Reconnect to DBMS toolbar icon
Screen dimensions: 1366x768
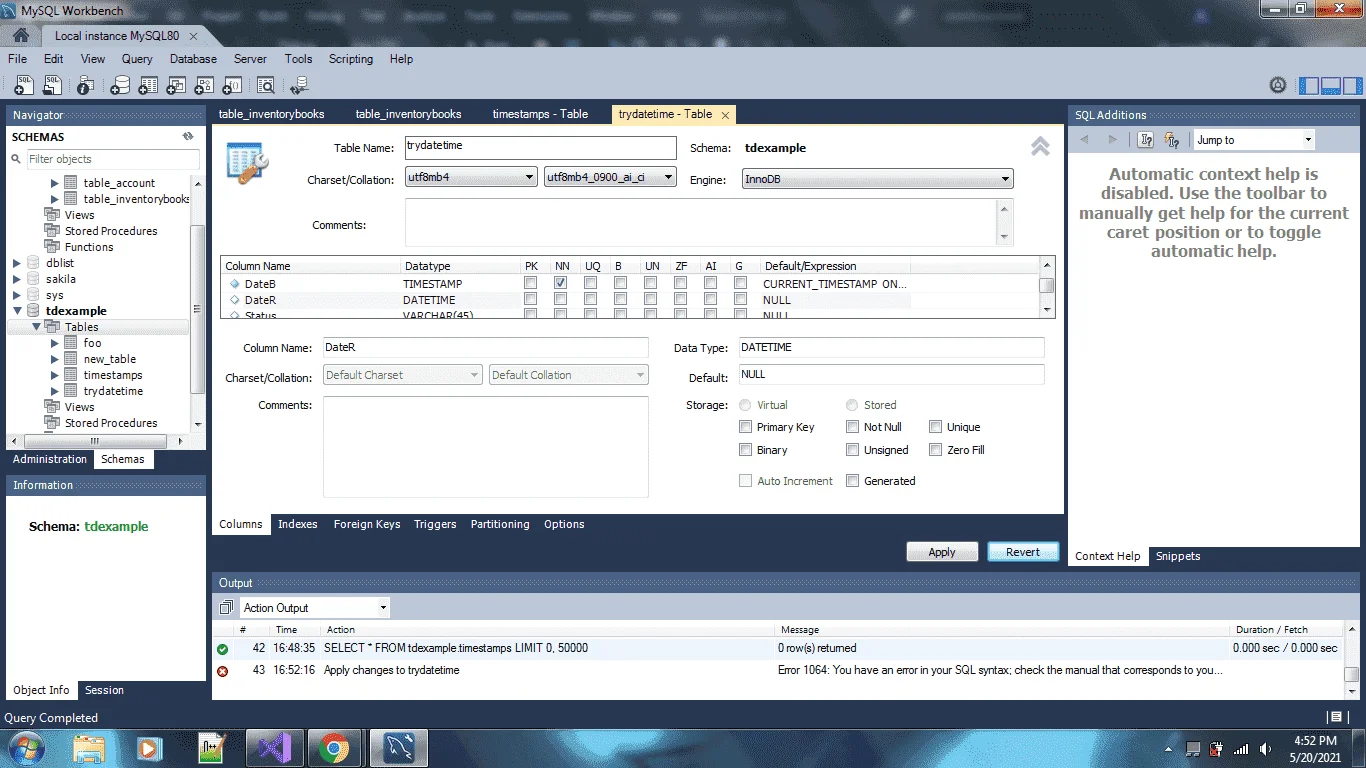point(299,86)
